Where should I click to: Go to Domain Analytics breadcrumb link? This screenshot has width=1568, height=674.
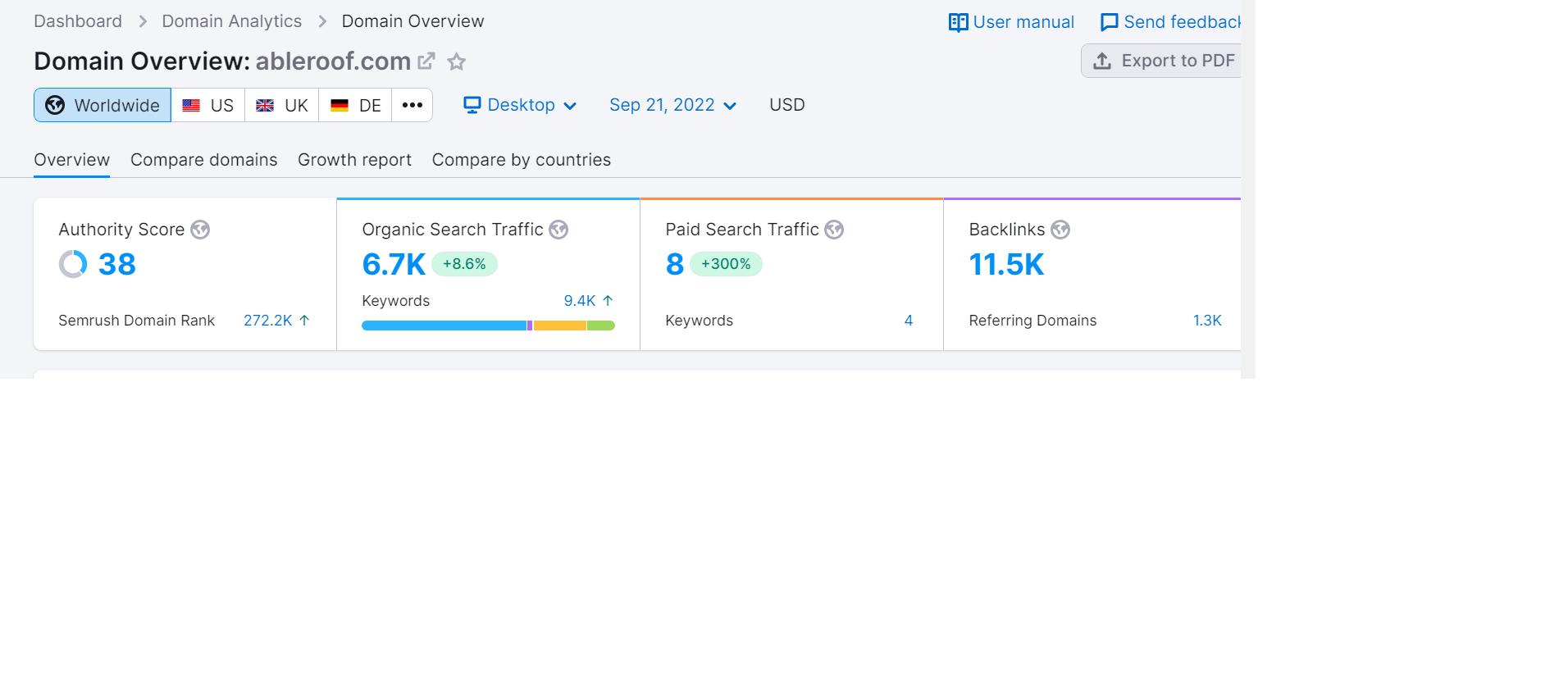point(231,21)
